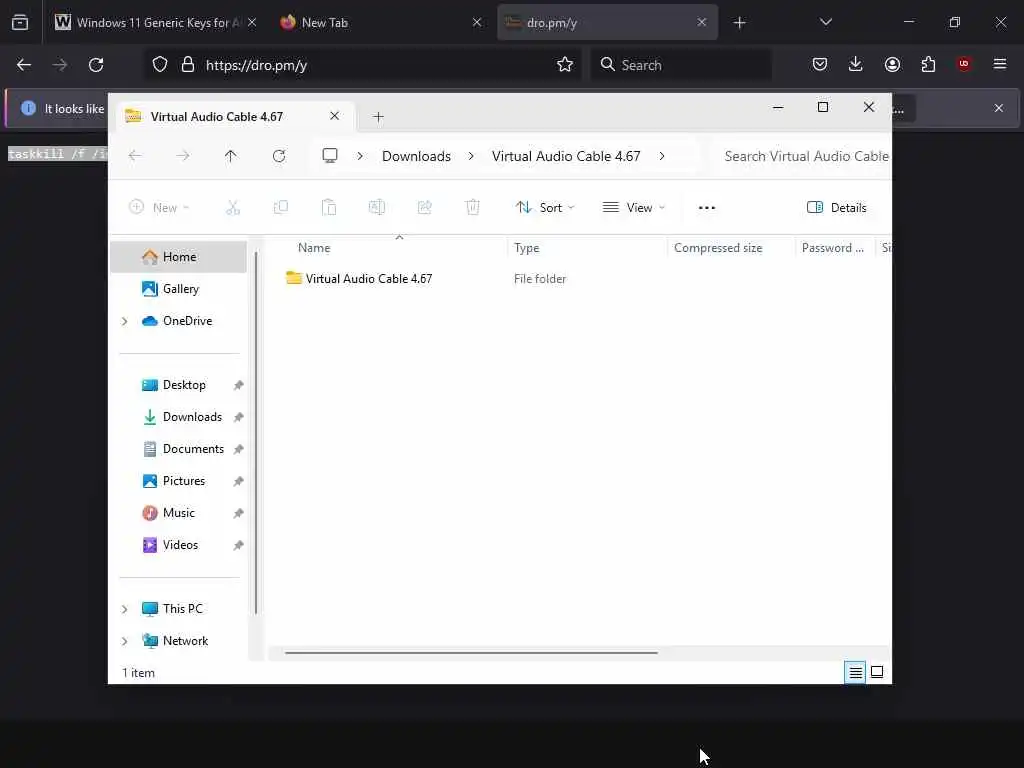Navigate to Downloads in the breadcrumb
1024x768 pixels.
point(416,156)
